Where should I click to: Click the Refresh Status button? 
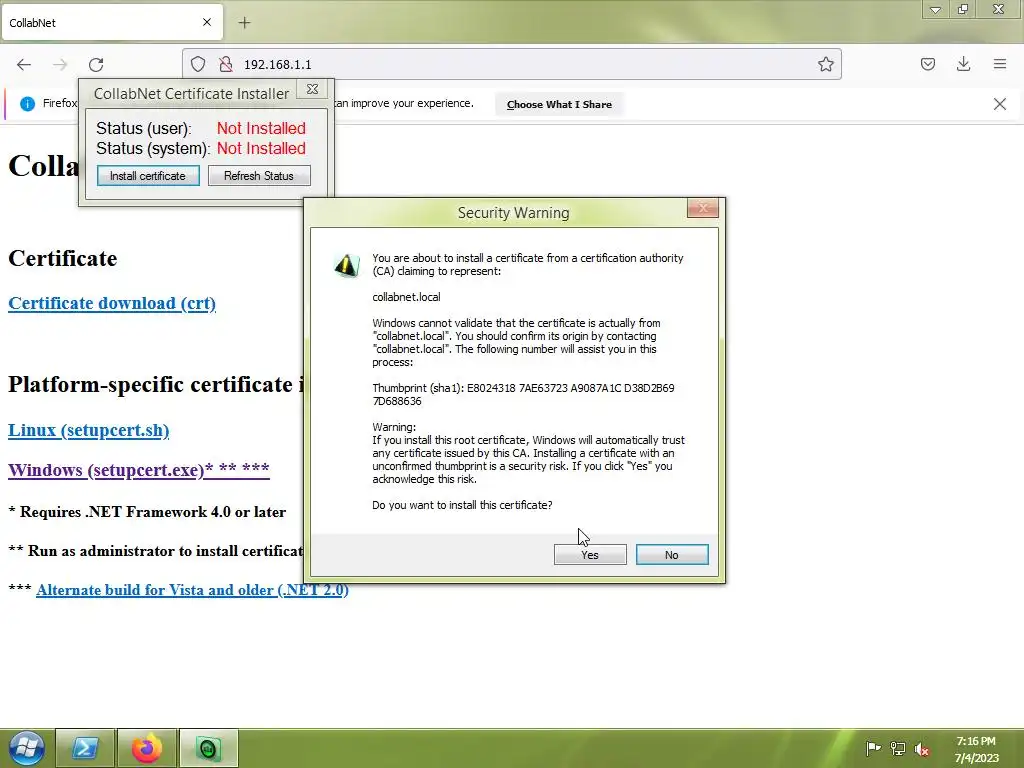click(x=259, y=176)
